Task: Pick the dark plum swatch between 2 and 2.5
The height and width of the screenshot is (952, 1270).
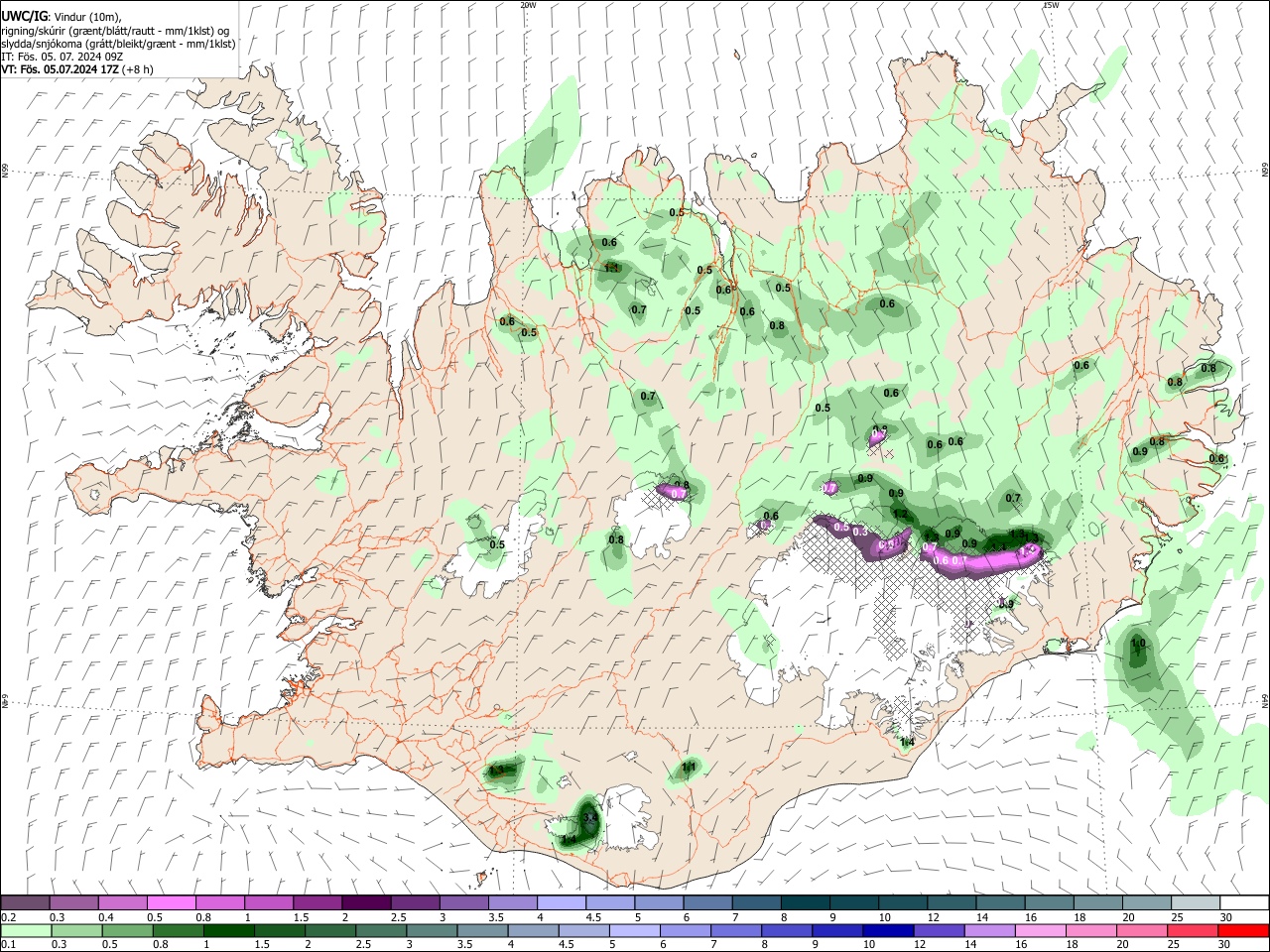Action: (x=366, y=902)
